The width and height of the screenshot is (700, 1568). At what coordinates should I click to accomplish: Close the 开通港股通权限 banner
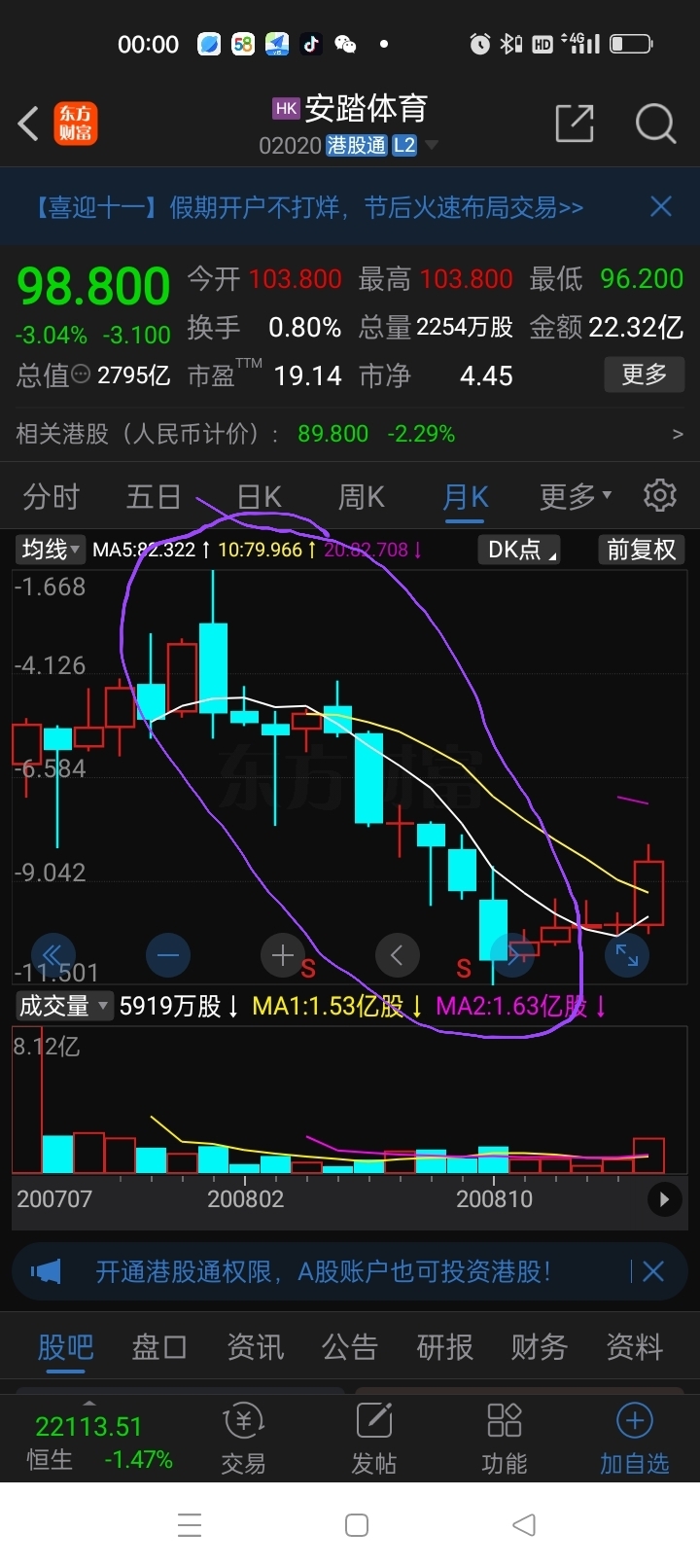tap(653, 1271)
